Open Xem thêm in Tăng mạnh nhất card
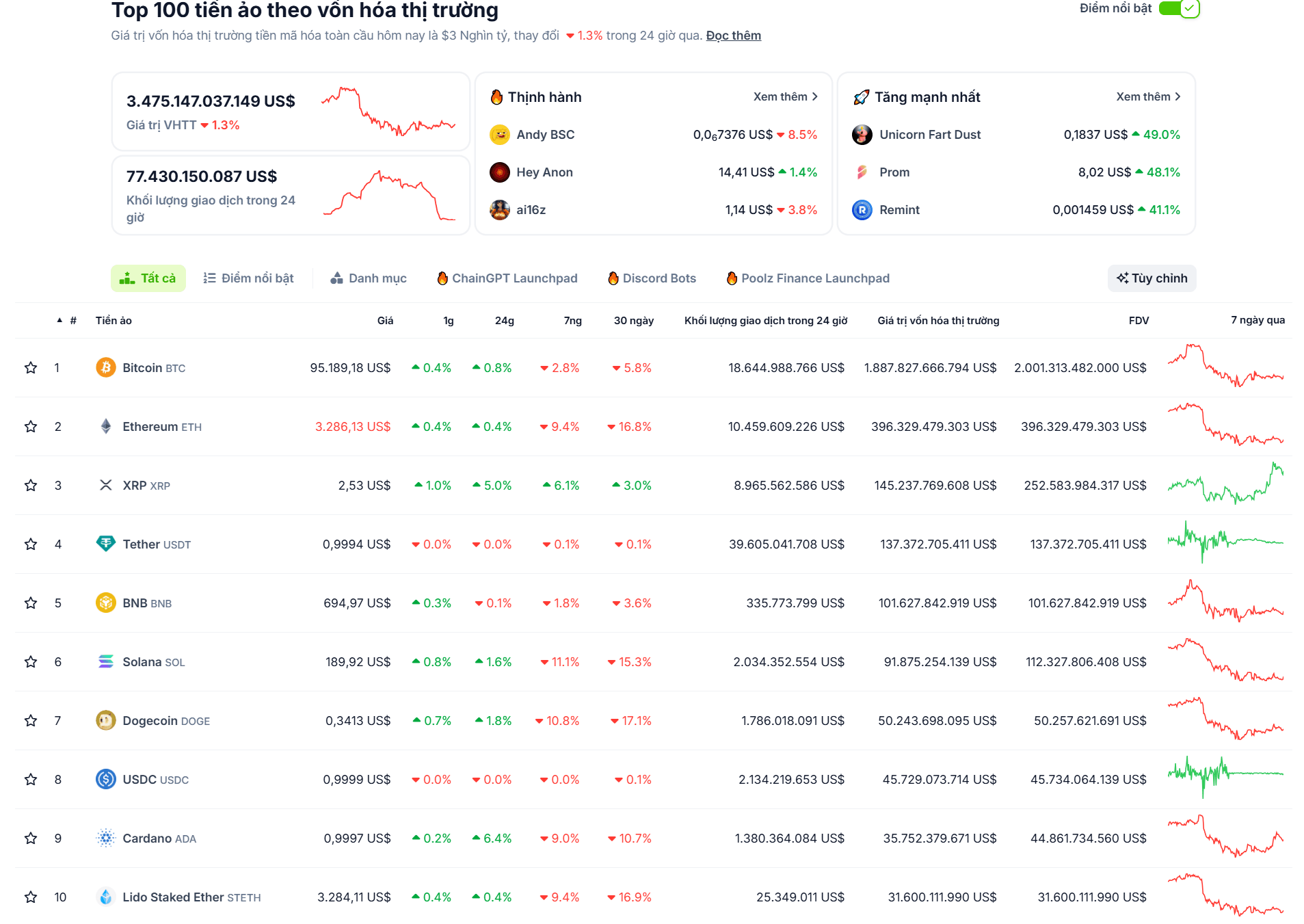The width and height of the screenshot is (1304, 924). [x=1148, y=97]
